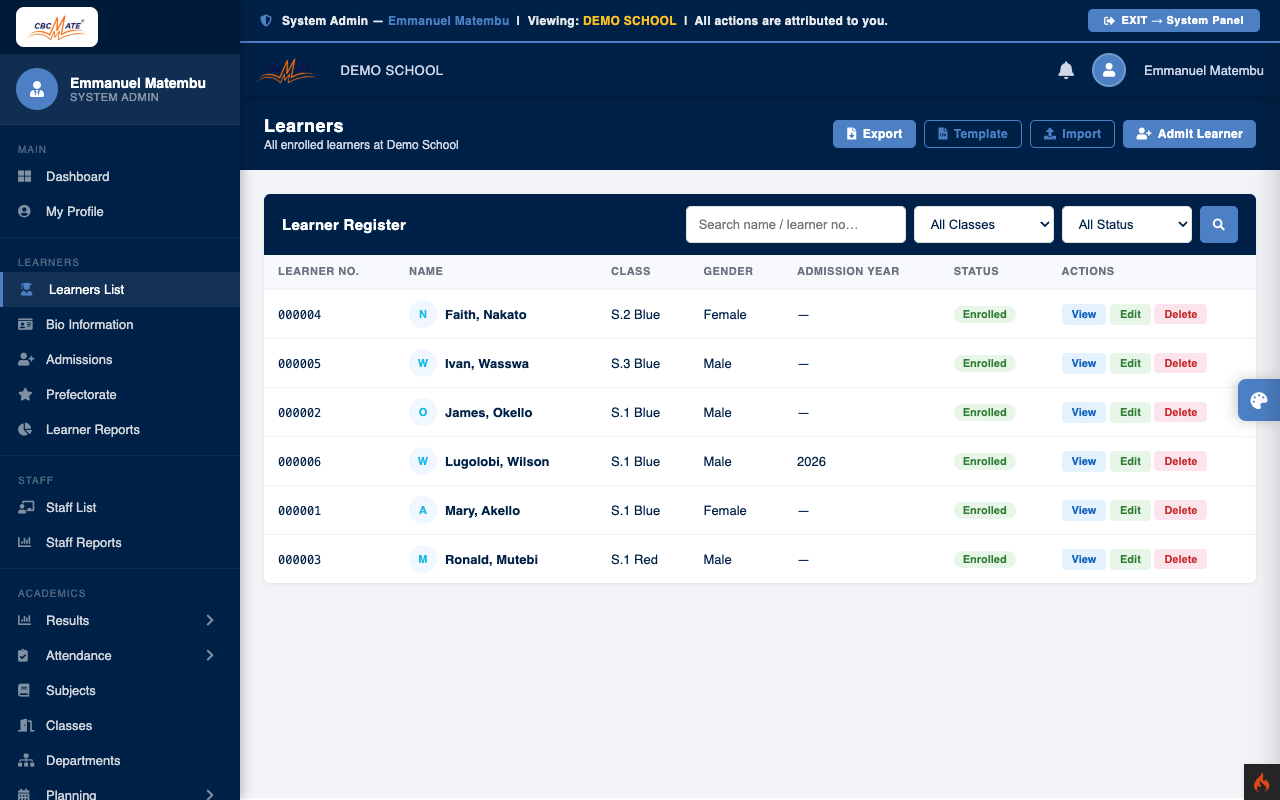Click the O avatar for James, Okello

[x=423, y=412]
